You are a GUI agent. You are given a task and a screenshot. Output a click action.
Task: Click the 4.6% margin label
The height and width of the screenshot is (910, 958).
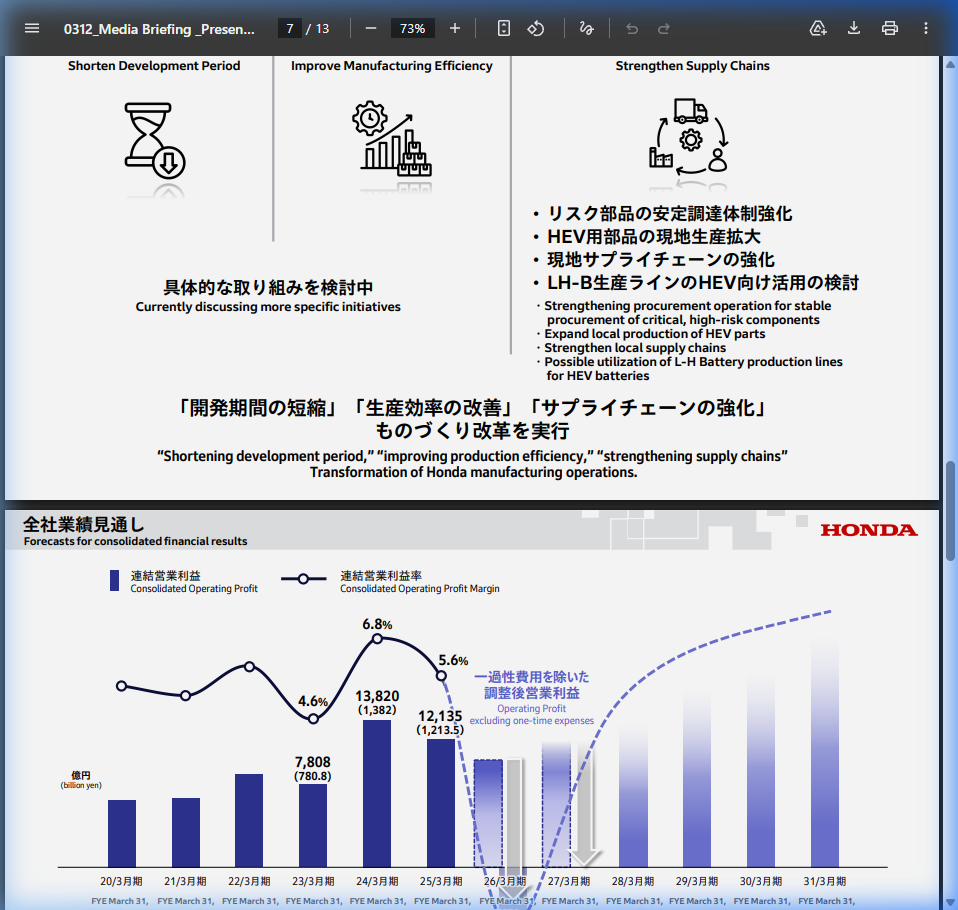coord(313,701)
